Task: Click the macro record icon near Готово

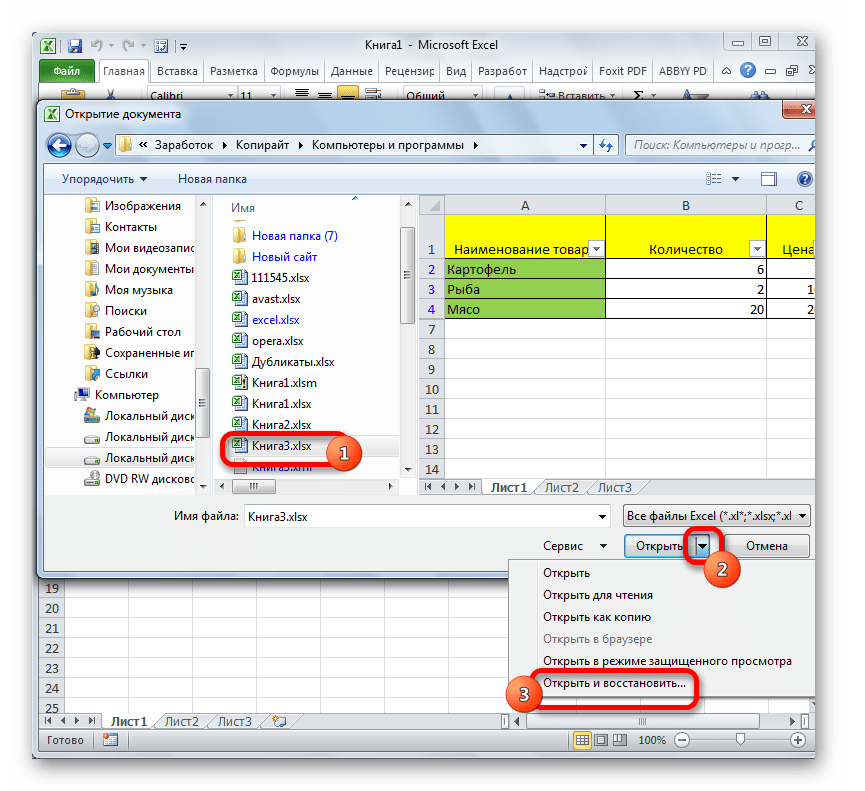Action: pyautogui.click(x=110, y=740)
